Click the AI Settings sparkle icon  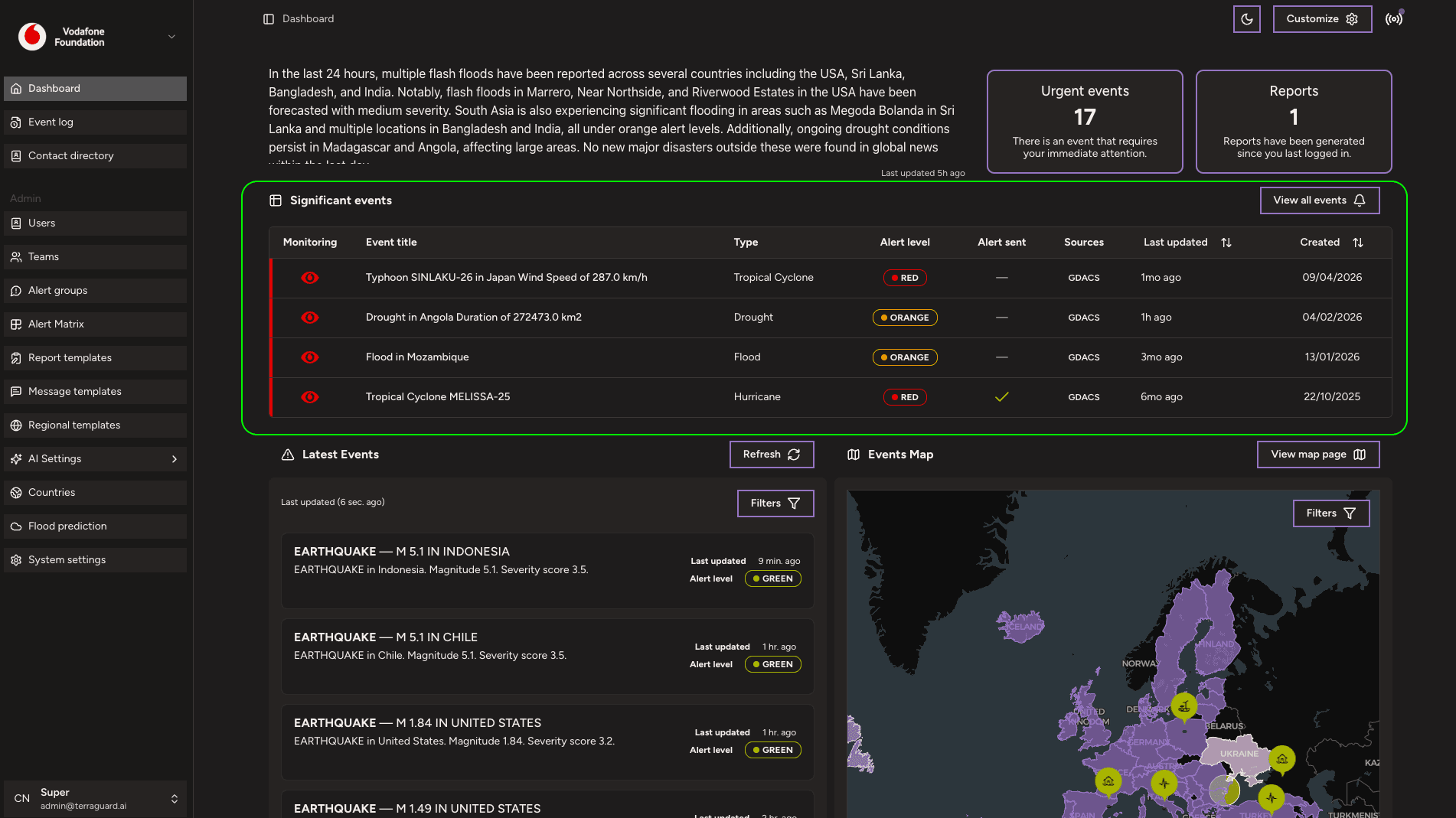tap(16, 459)
